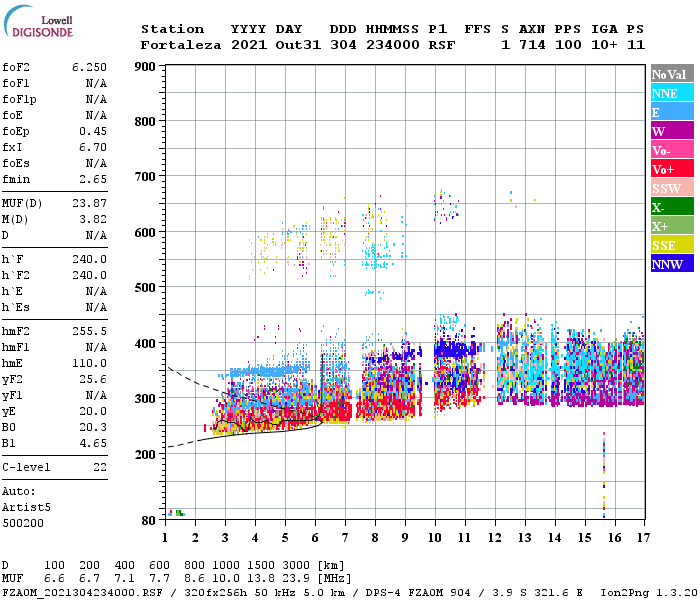Click the FZA0M_2021304234000.RSF filename
The width and height of the screenshot is (700, 600).
coord(82,593)
